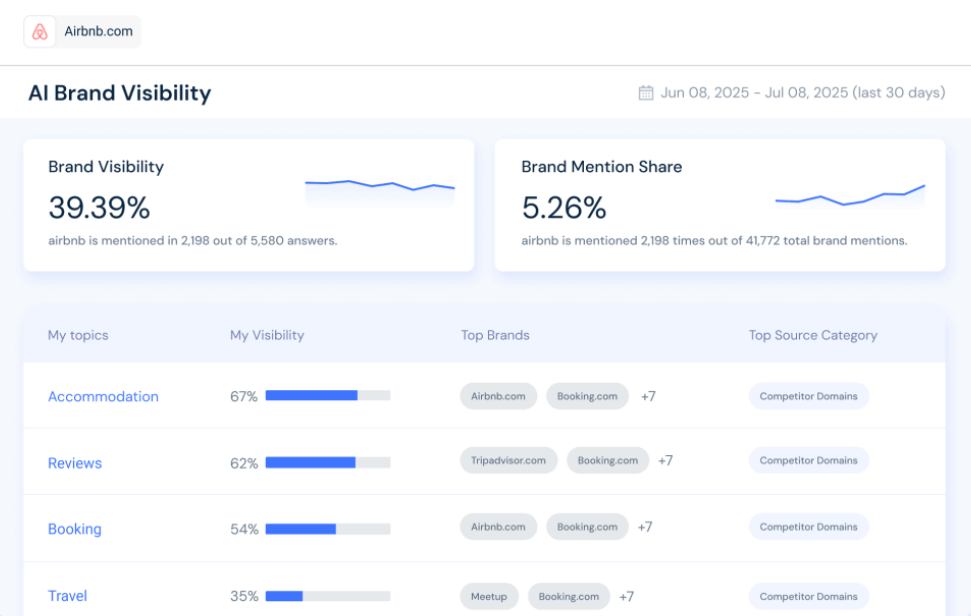Select Tripadvisor.com tag in Reviews row
Image resolution: width=971 pixels, height=616 pixels.
(x=509, y=461)
